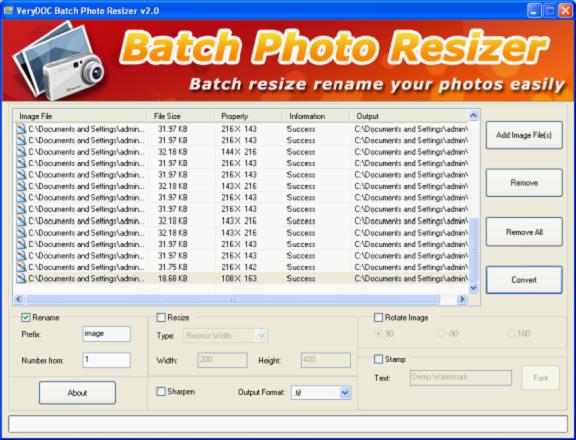Click the Add Image File(s) button
Viewport: 576px width, 440px height.
[x=524, y=135]
